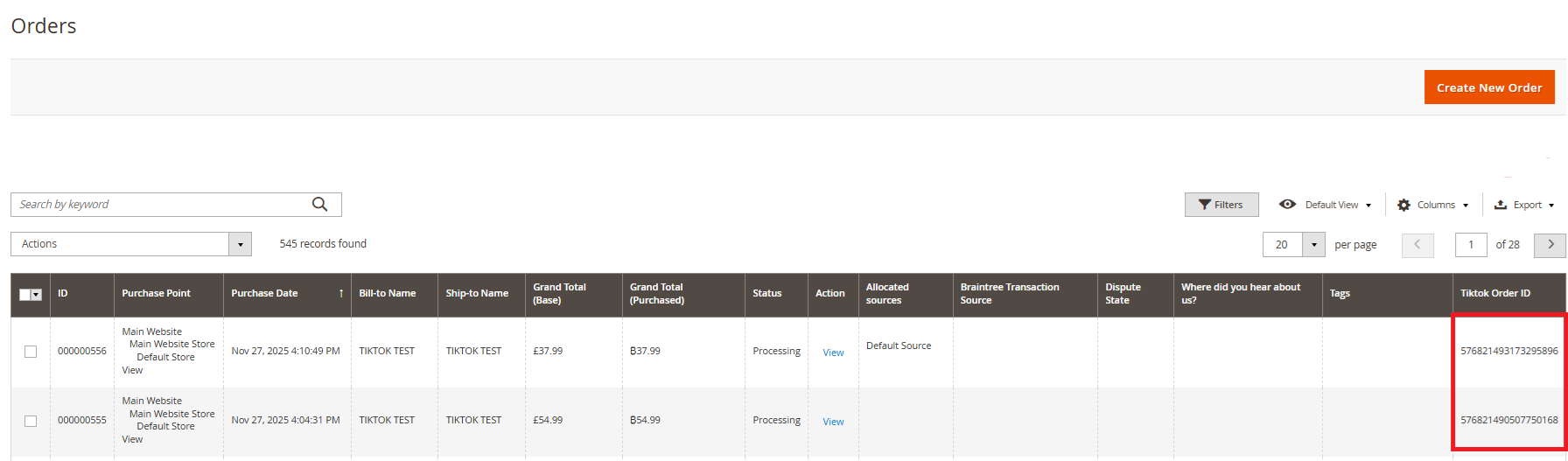The height and width of the screenshot is (461, 1568).
Task: Expand the Actions dropdown
Action: [x=240, y=244]
